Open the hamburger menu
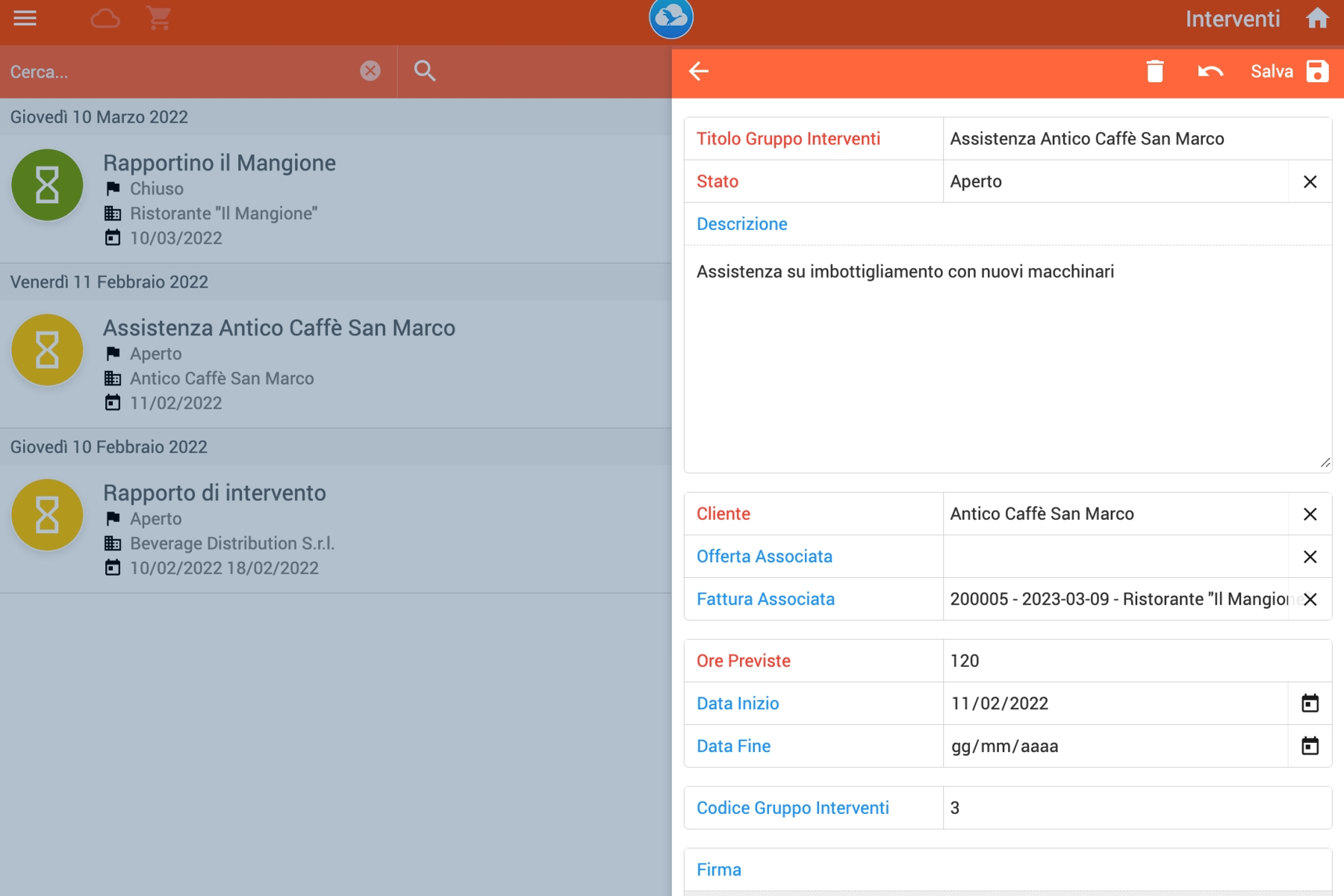This screenshot has width=1344, height=896. [25, 18]
